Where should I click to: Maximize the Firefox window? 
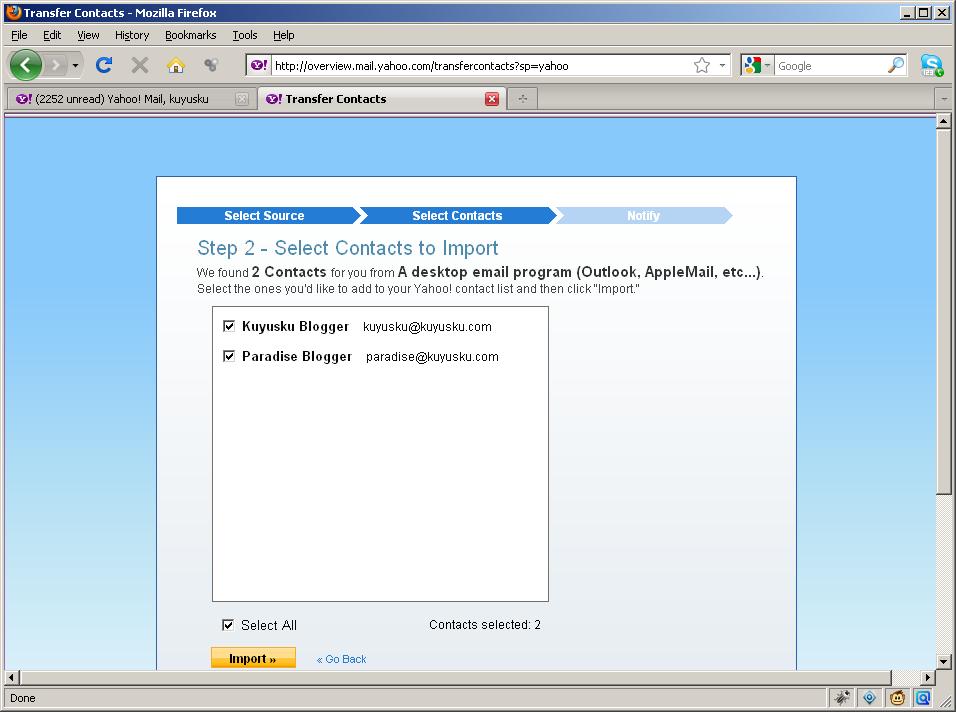click(x=924, y=12)
